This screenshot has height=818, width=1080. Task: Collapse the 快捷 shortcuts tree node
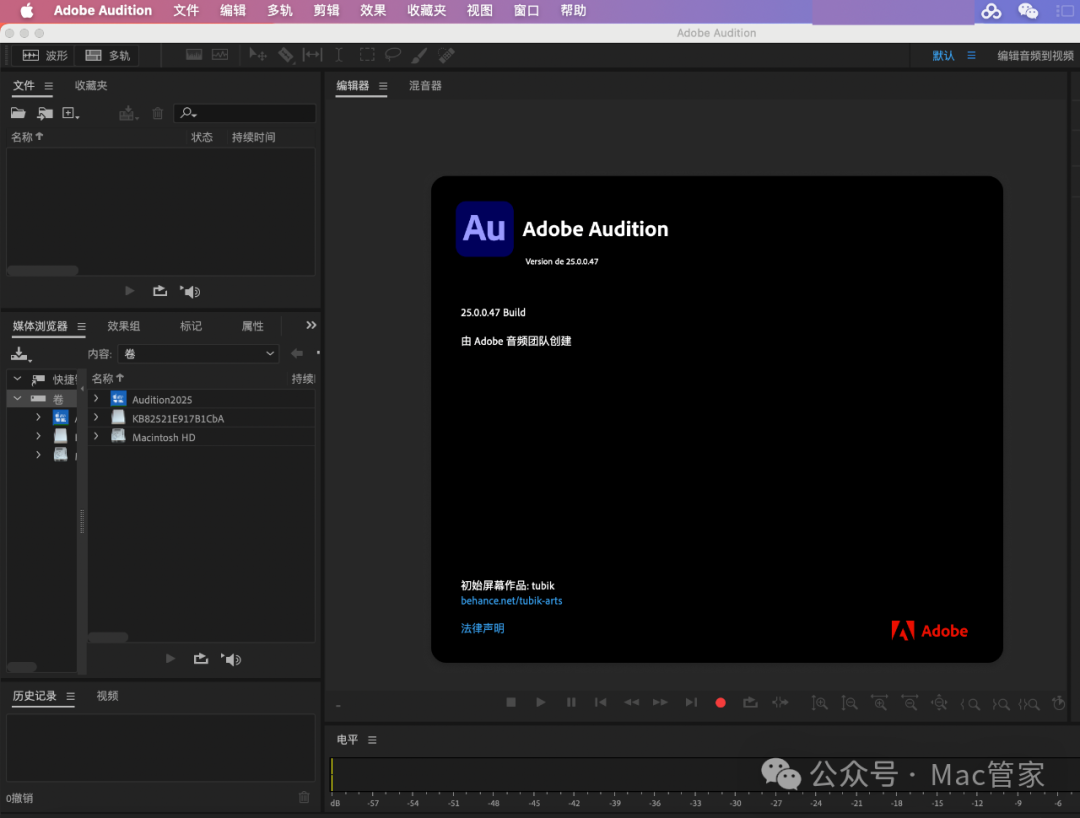17,379
